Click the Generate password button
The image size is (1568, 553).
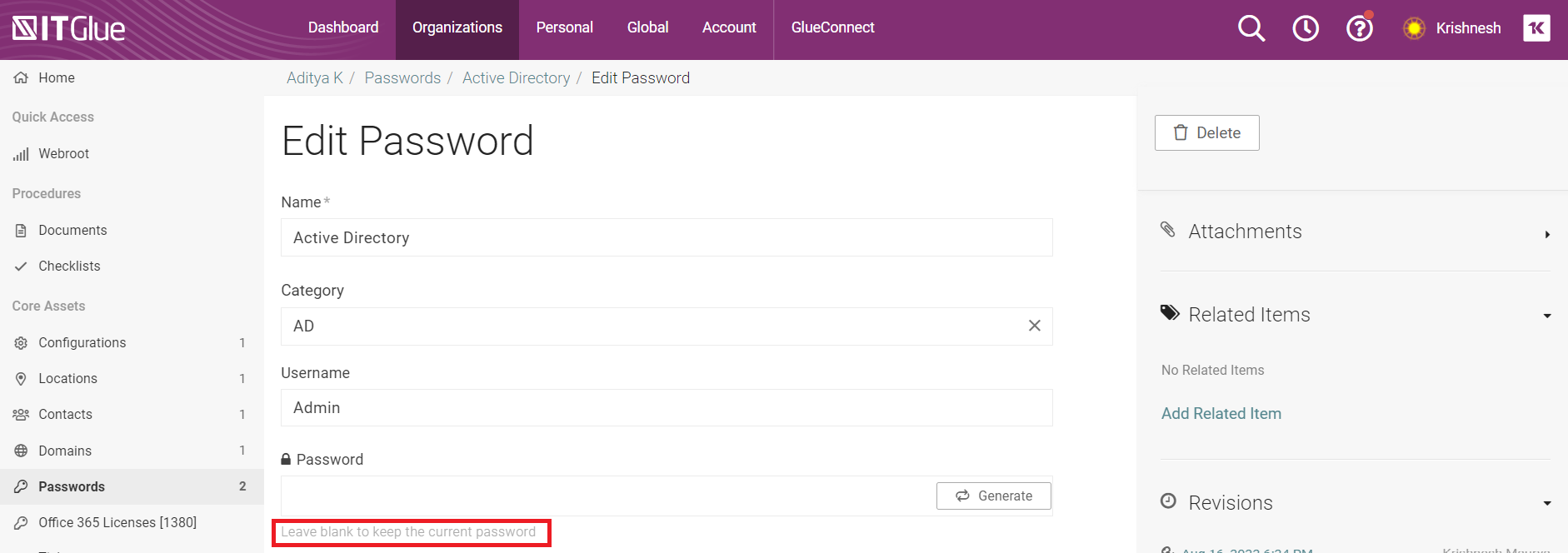click(993, 496)
